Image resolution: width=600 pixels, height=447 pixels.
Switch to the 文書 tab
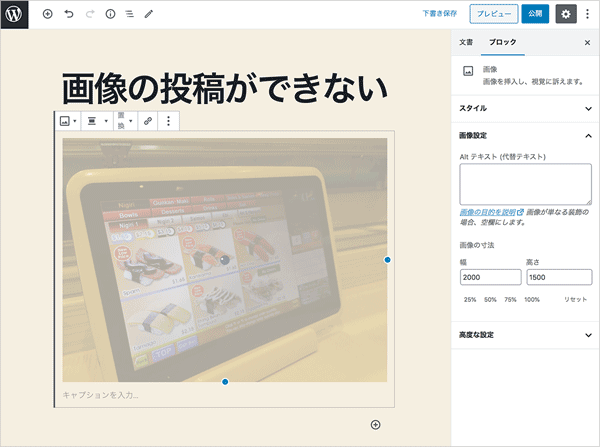pyautogui.click(x=466, y=42)
